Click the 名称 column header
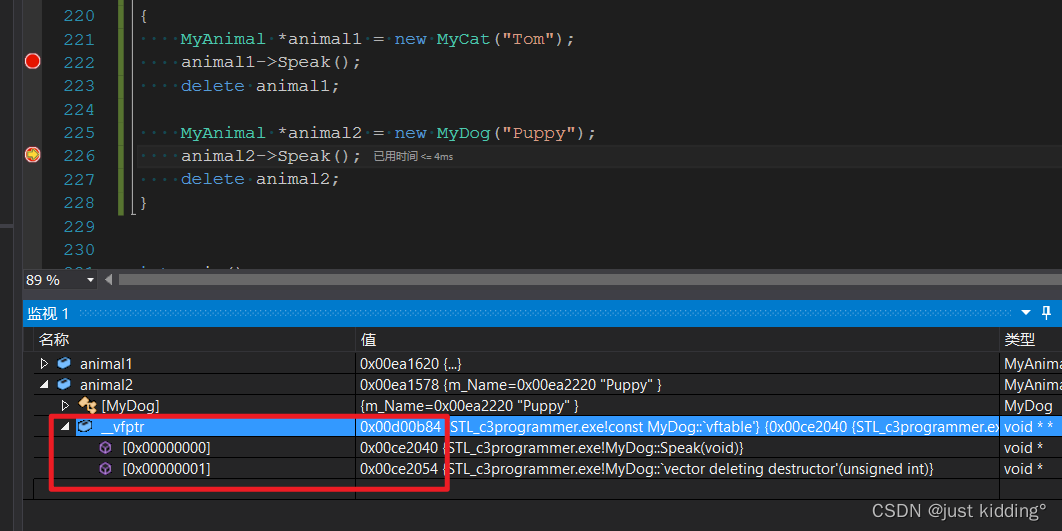This screenshot has height=531, width=1062. tap(54, 339)
